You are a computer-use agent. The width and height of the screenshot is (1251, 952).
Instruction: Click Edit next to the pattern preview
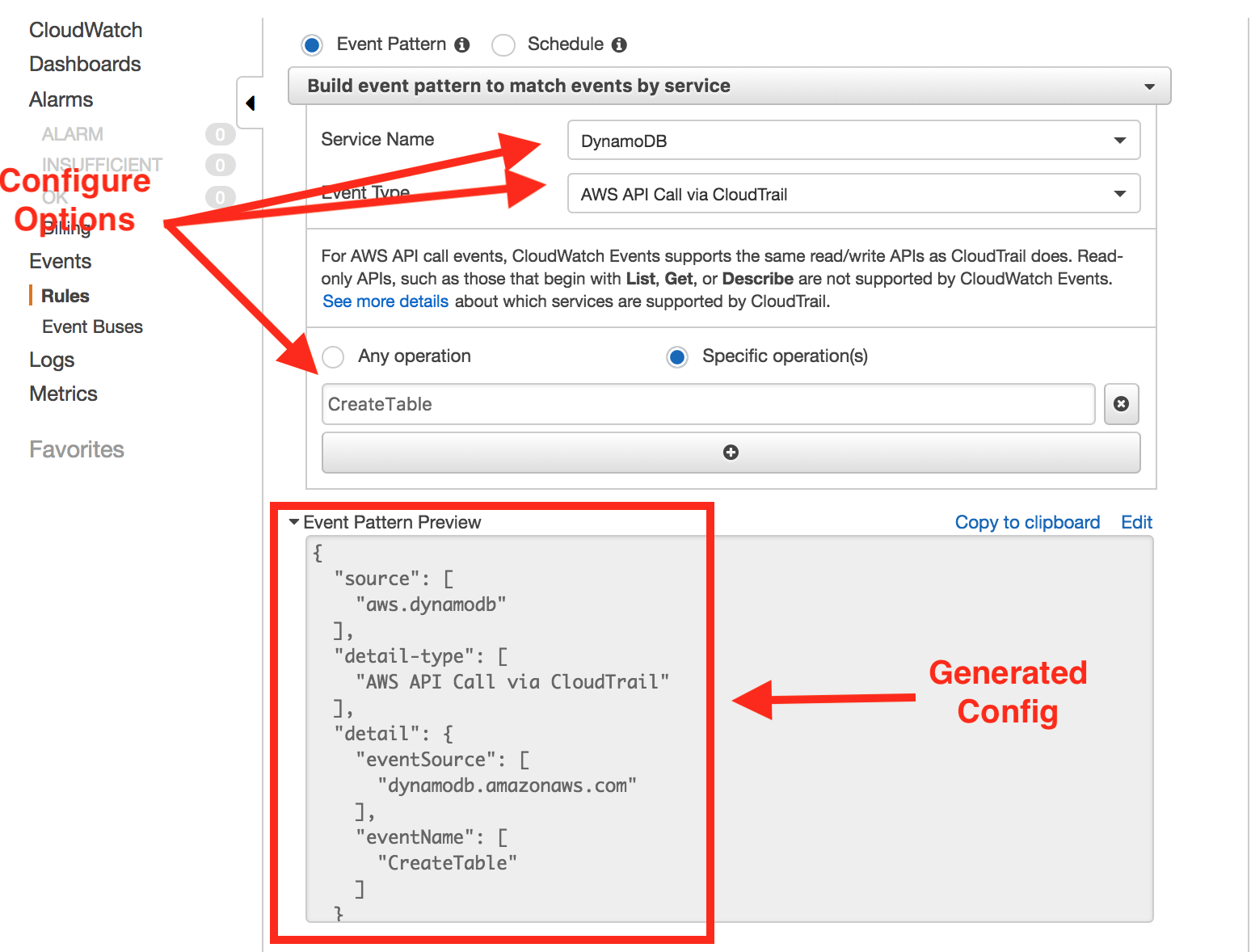pyautogui.click(x=1137, y=522)
